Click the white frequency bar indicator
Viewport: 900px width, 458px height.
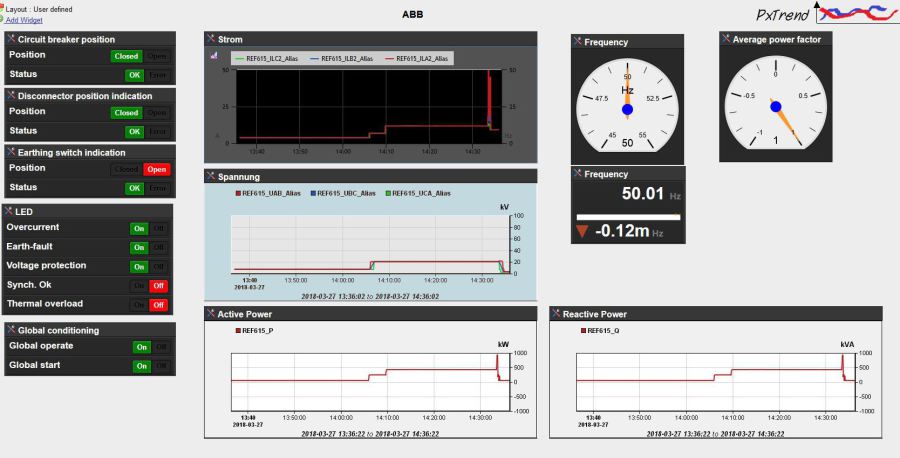click(628, 216)
